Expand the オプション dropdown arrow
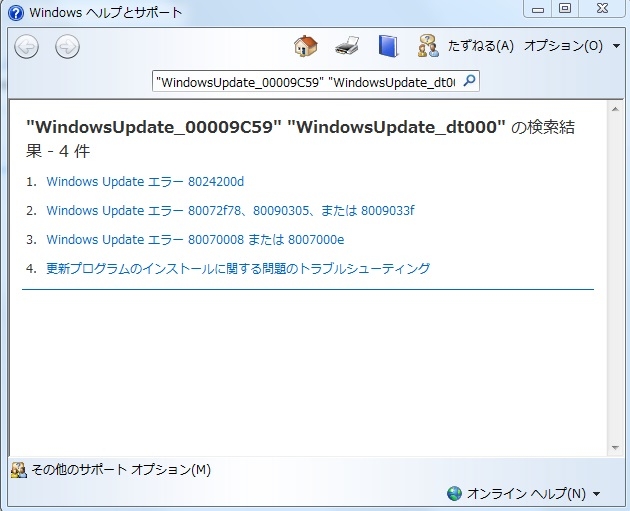Screen dimensions: 630x511 (616, 46)
